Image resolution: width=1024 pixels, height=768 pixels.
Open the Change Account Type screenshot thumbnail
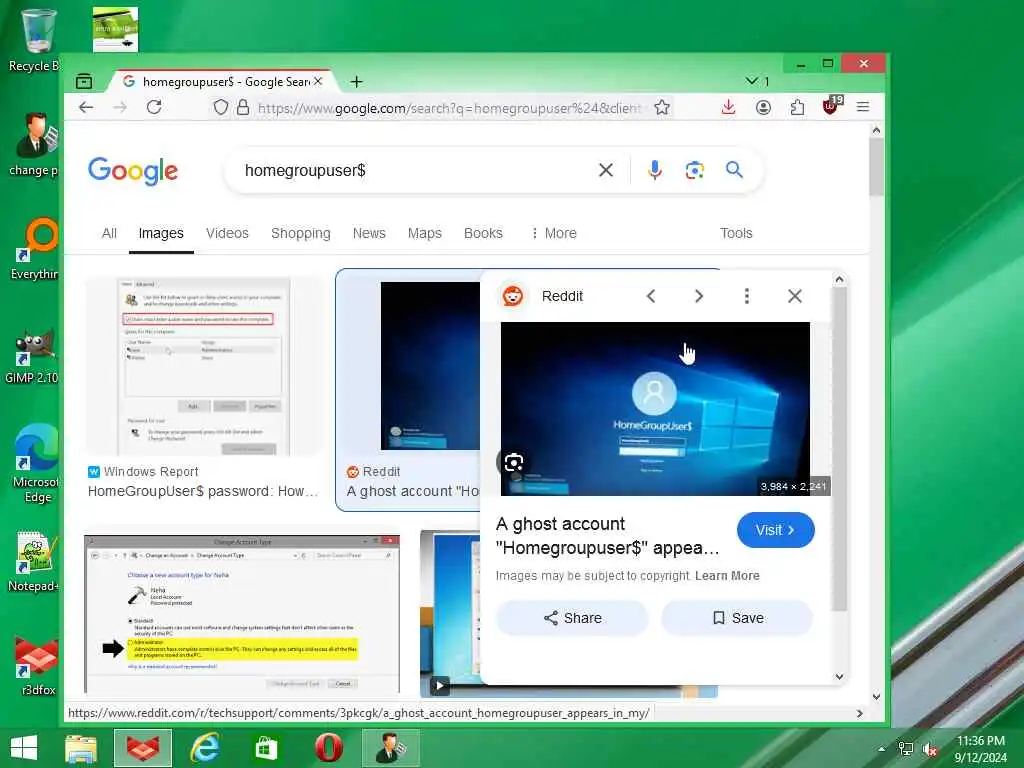(x=242, y=614)
